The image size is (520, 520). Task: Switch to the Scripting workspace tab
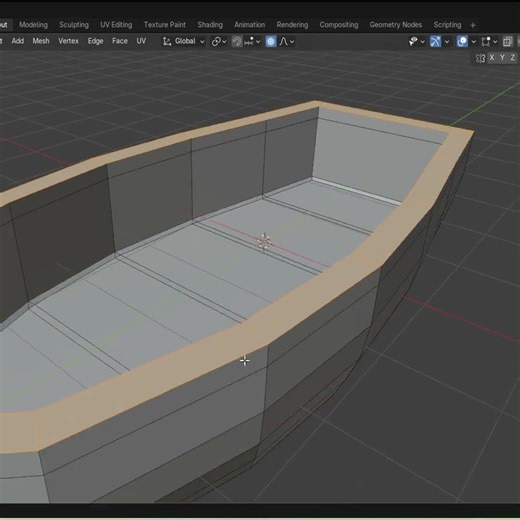447,25
